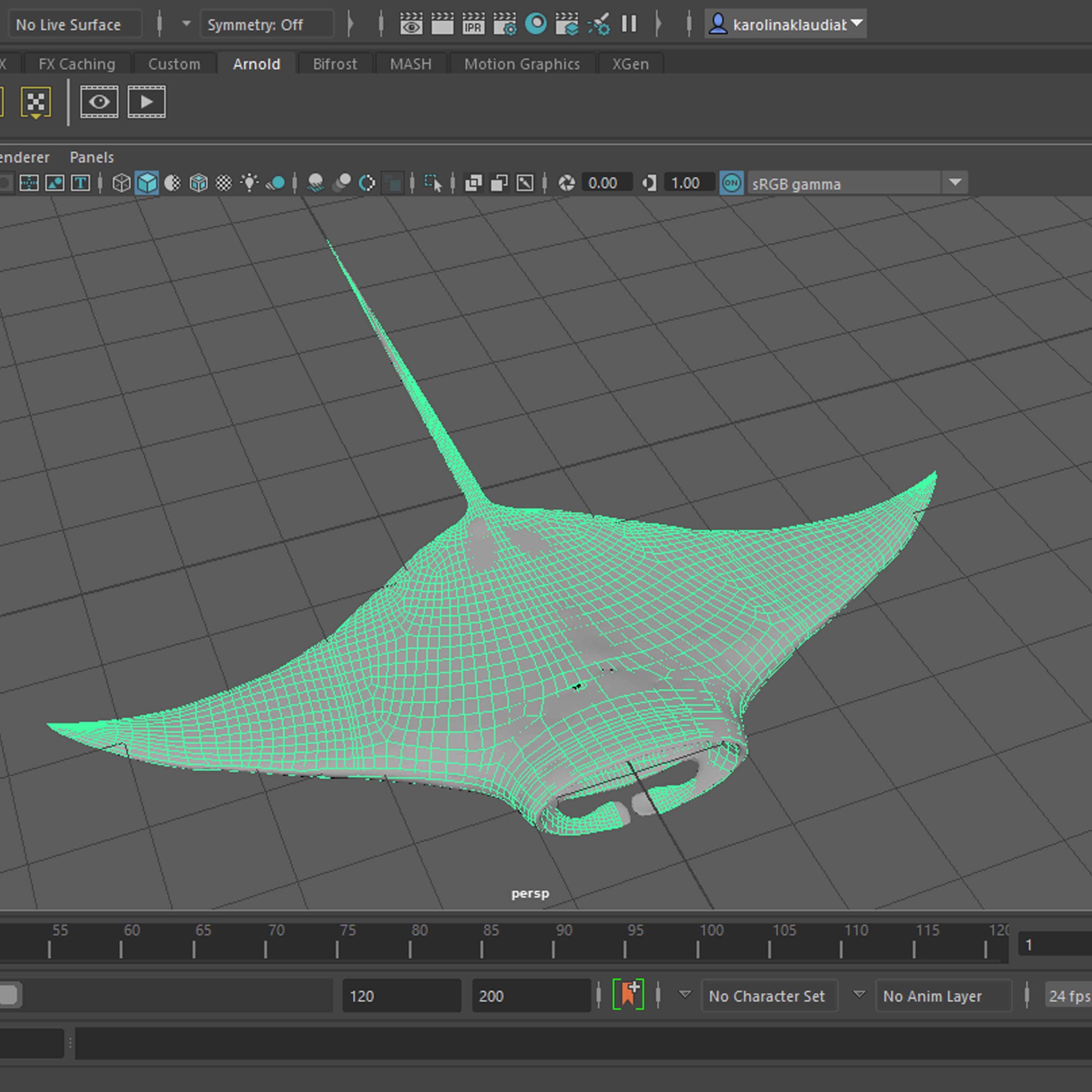Toggle X-ray joints icon
The image size is (1092, 1092).
525,183
